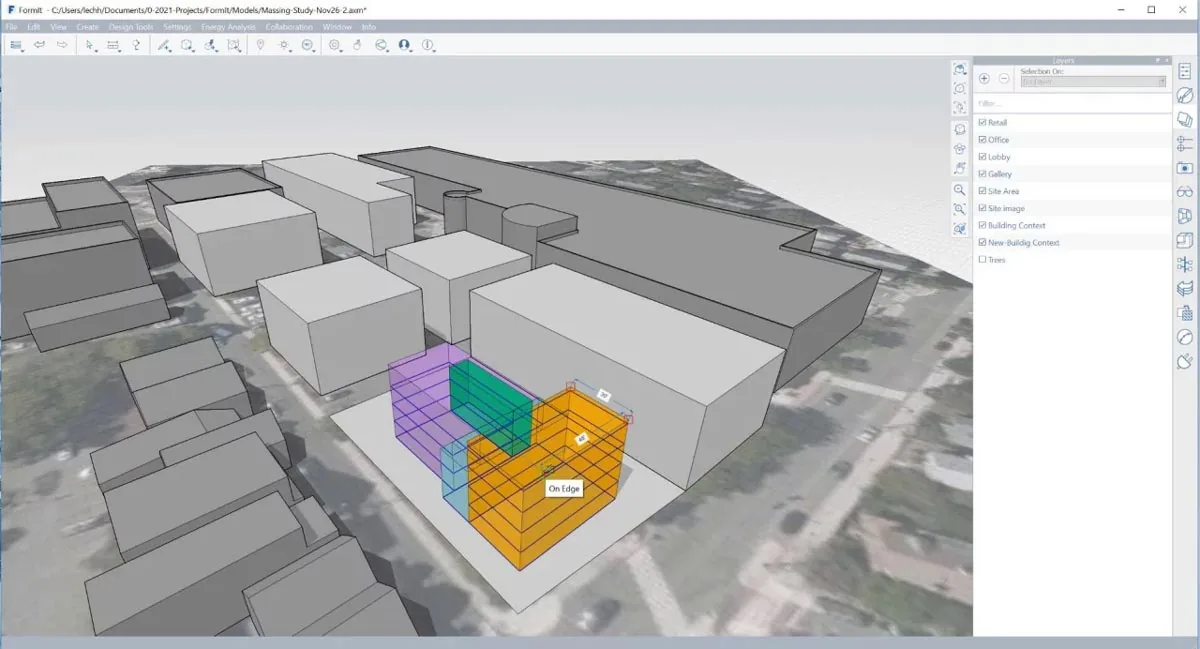The image size is (1200, 649).
Task: Open the Energy Analysis menu
Action: 228,27
